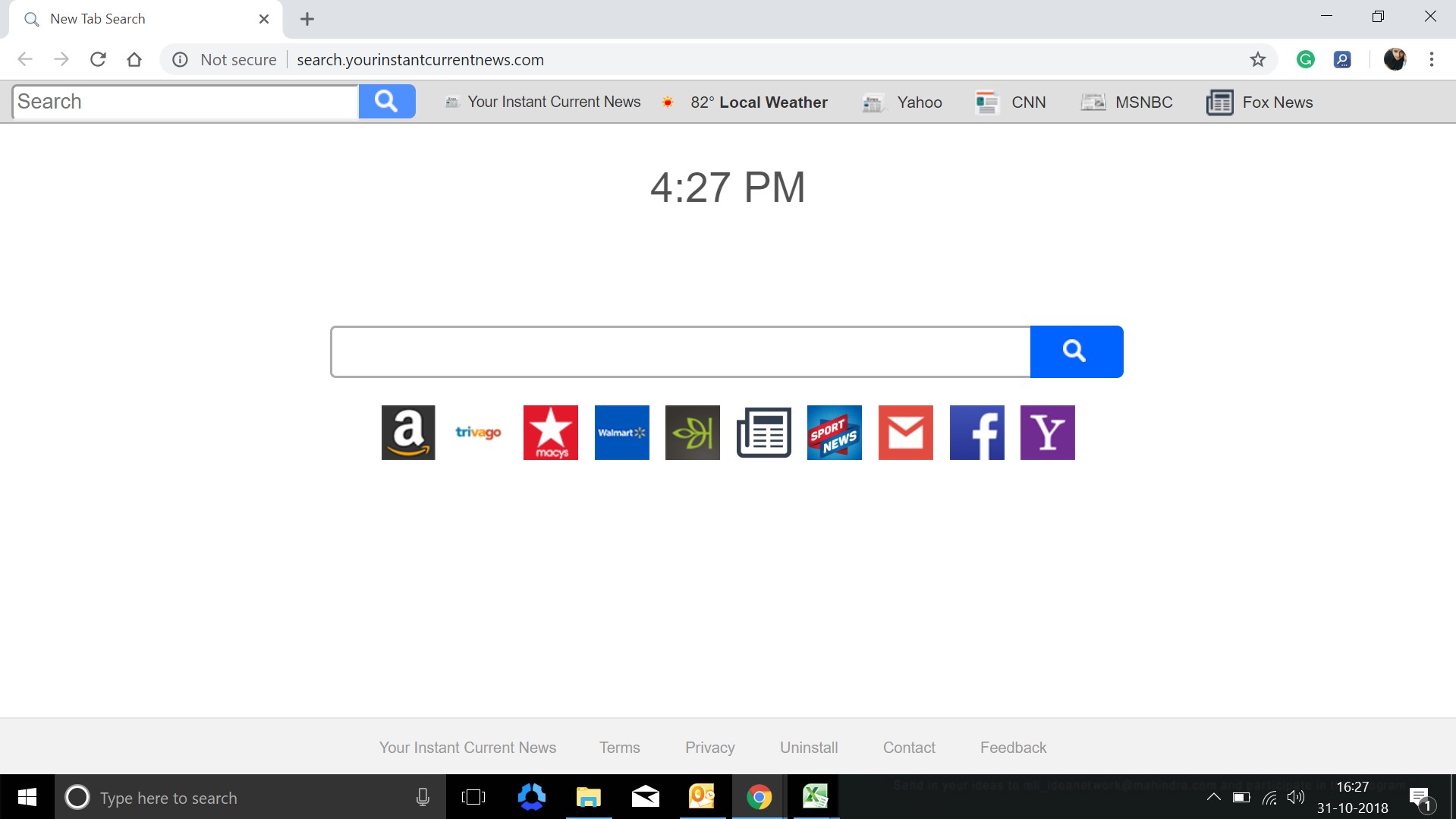Open the Facebook shortcut icon

pyautogui.click(x=976, y=433)
